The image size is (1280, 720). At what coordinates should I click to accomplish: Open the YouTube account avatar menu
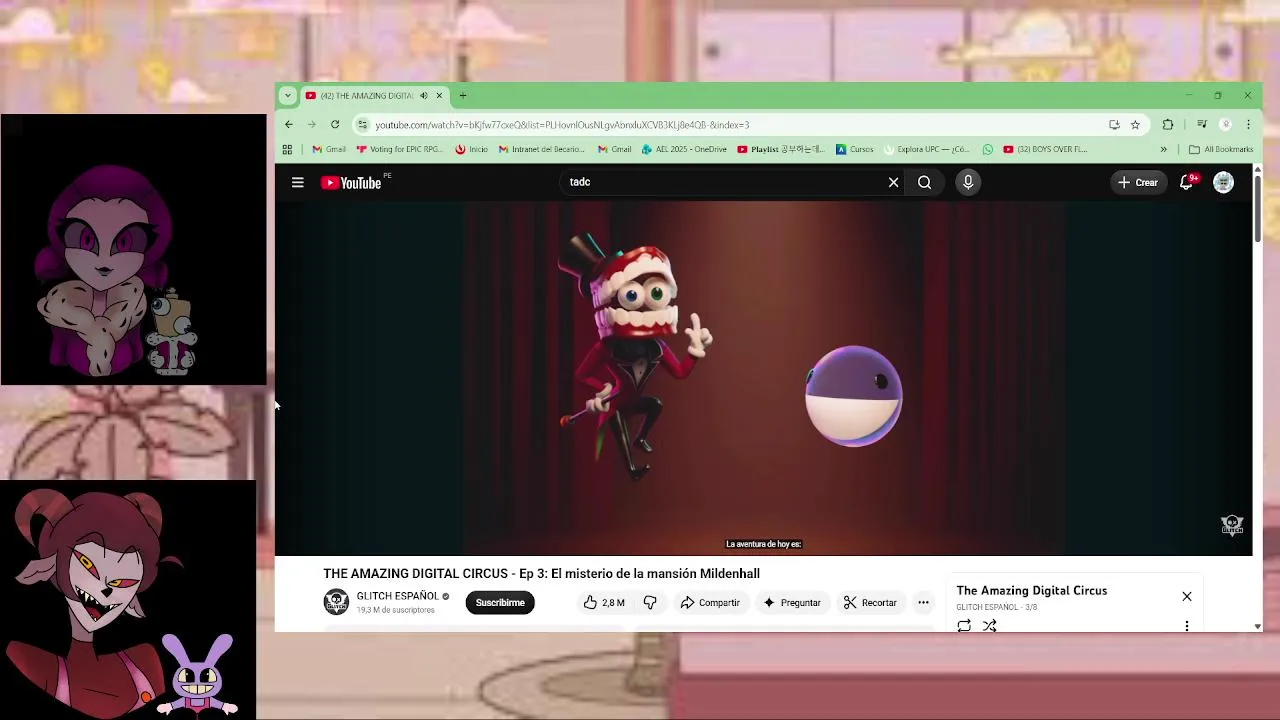tap(1223, 182)
